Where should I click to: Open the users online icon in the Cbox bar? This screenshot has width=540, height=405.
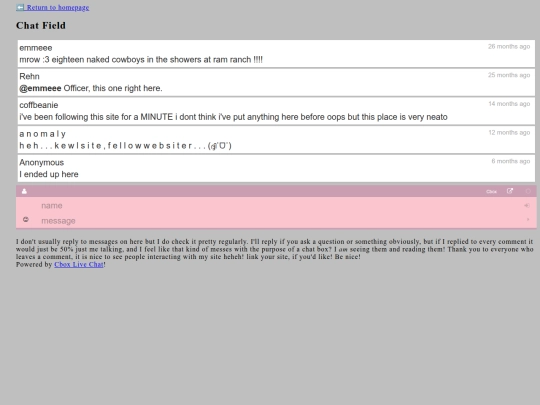point(24,191)
